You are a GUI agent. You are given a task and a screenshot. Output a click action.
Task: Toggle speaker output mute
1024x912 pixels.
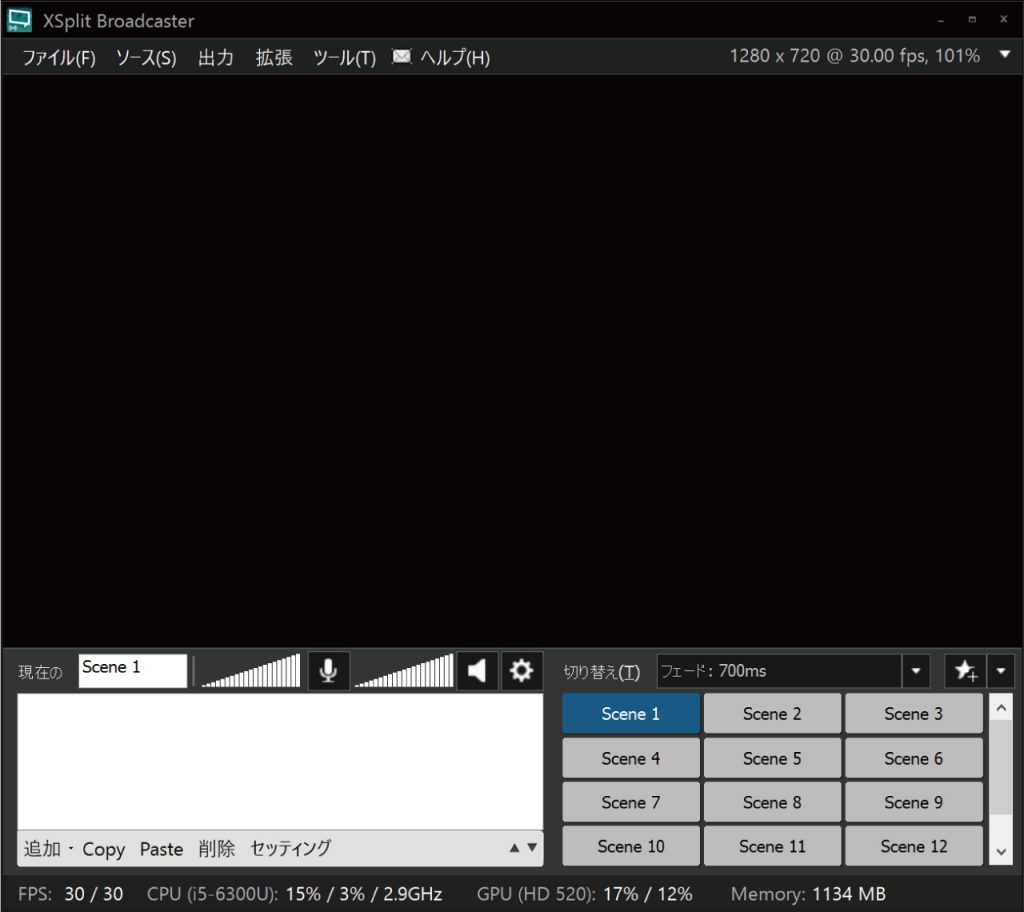click(x=477, y=670)
